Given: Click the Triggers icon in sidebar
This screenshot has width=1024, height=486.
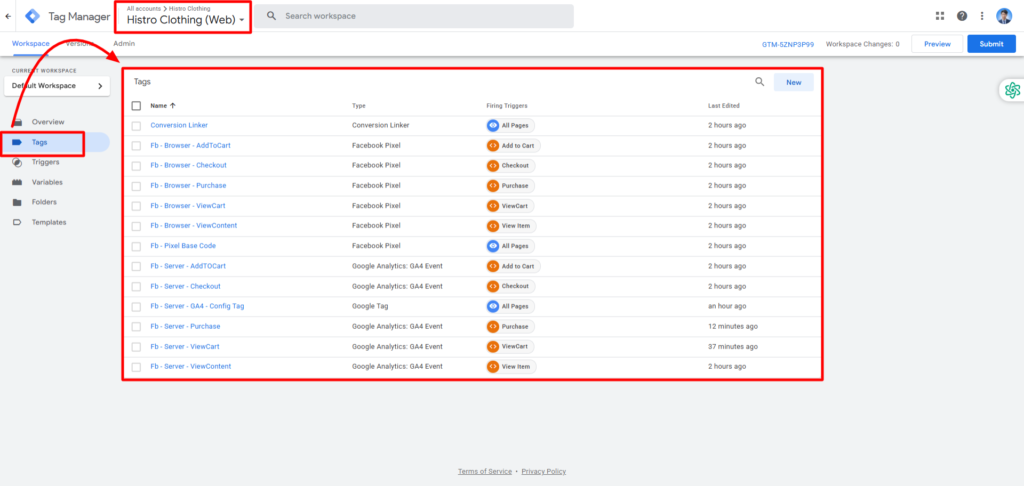Looking at the screenshot, I should pos(17,162).
